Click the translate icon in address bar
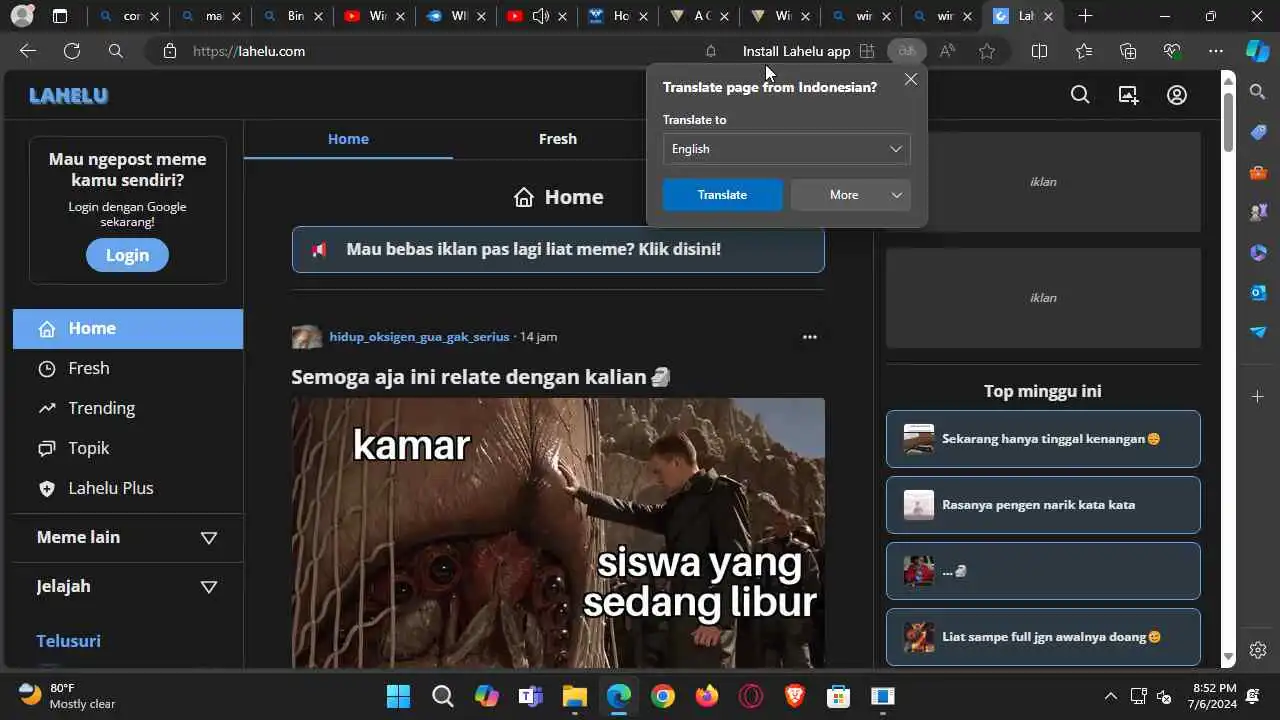Screen dimensions: 1280x720 pos(907,51)
